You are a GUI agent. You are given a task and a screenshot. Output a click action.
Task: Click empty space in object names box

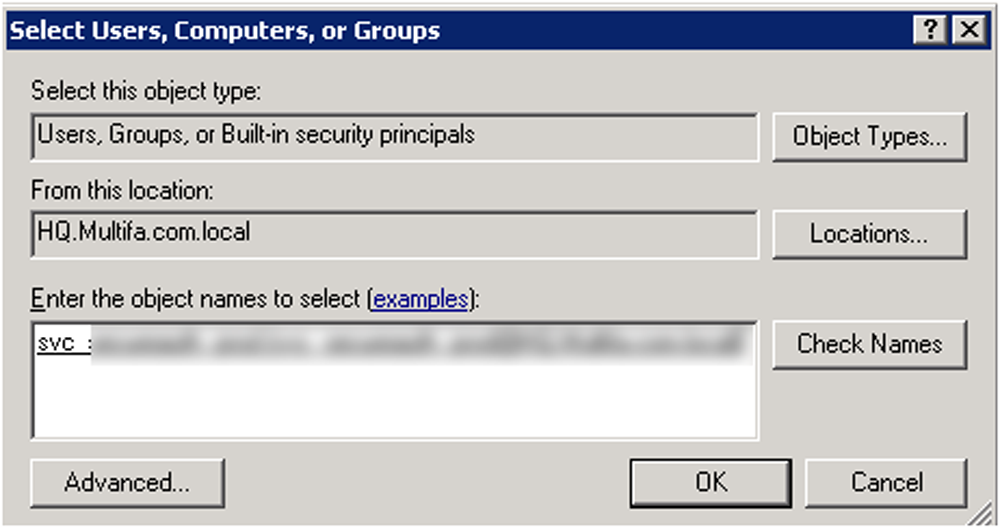(392, 400)
